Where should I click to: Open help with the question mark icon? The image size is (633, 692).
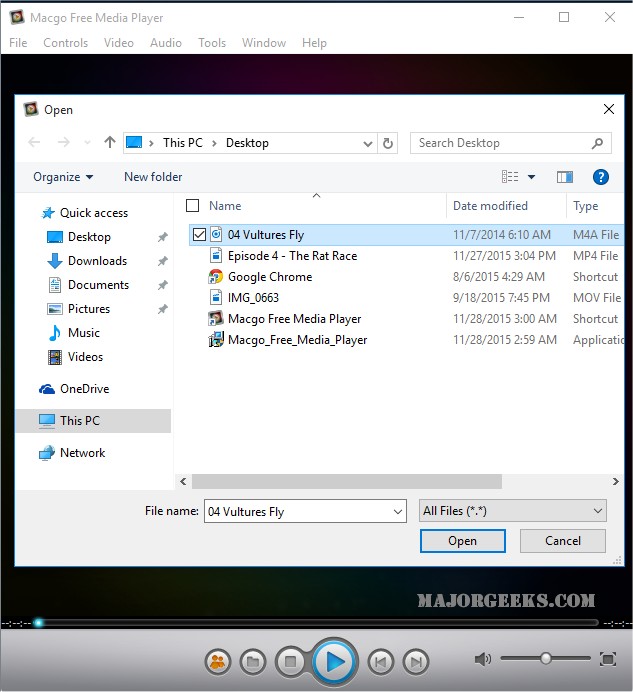click(600, 177)
